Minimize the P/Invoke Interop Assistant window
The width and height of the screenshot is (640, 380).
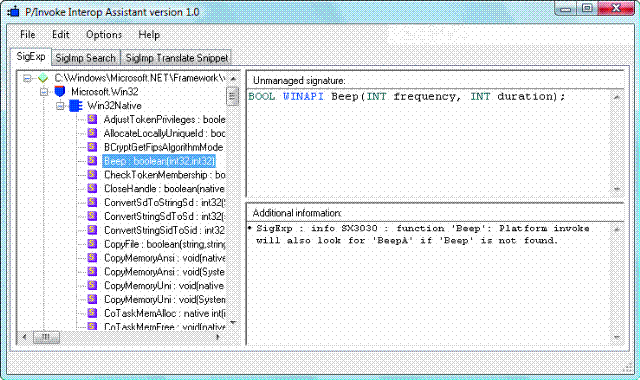click(x=565, y=9)
